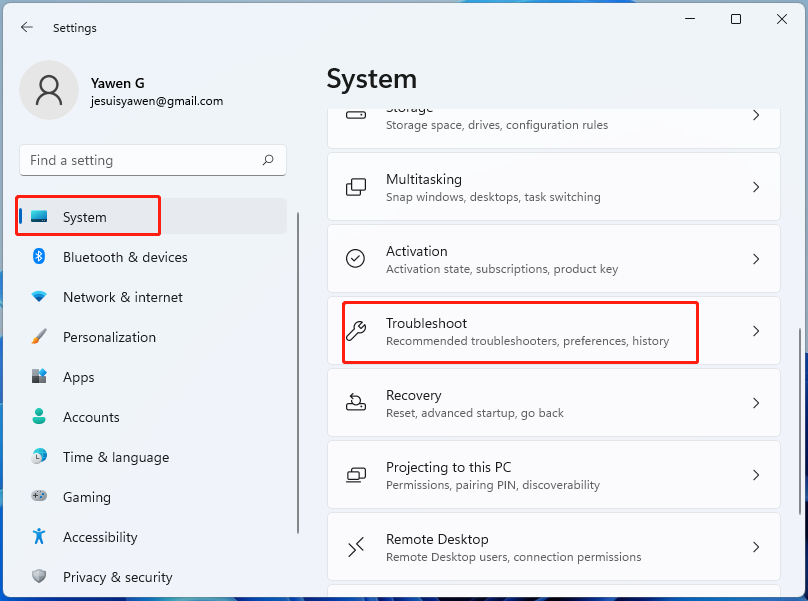Go to Privacy & security
808x601 pixels.
tap(153, 576)
